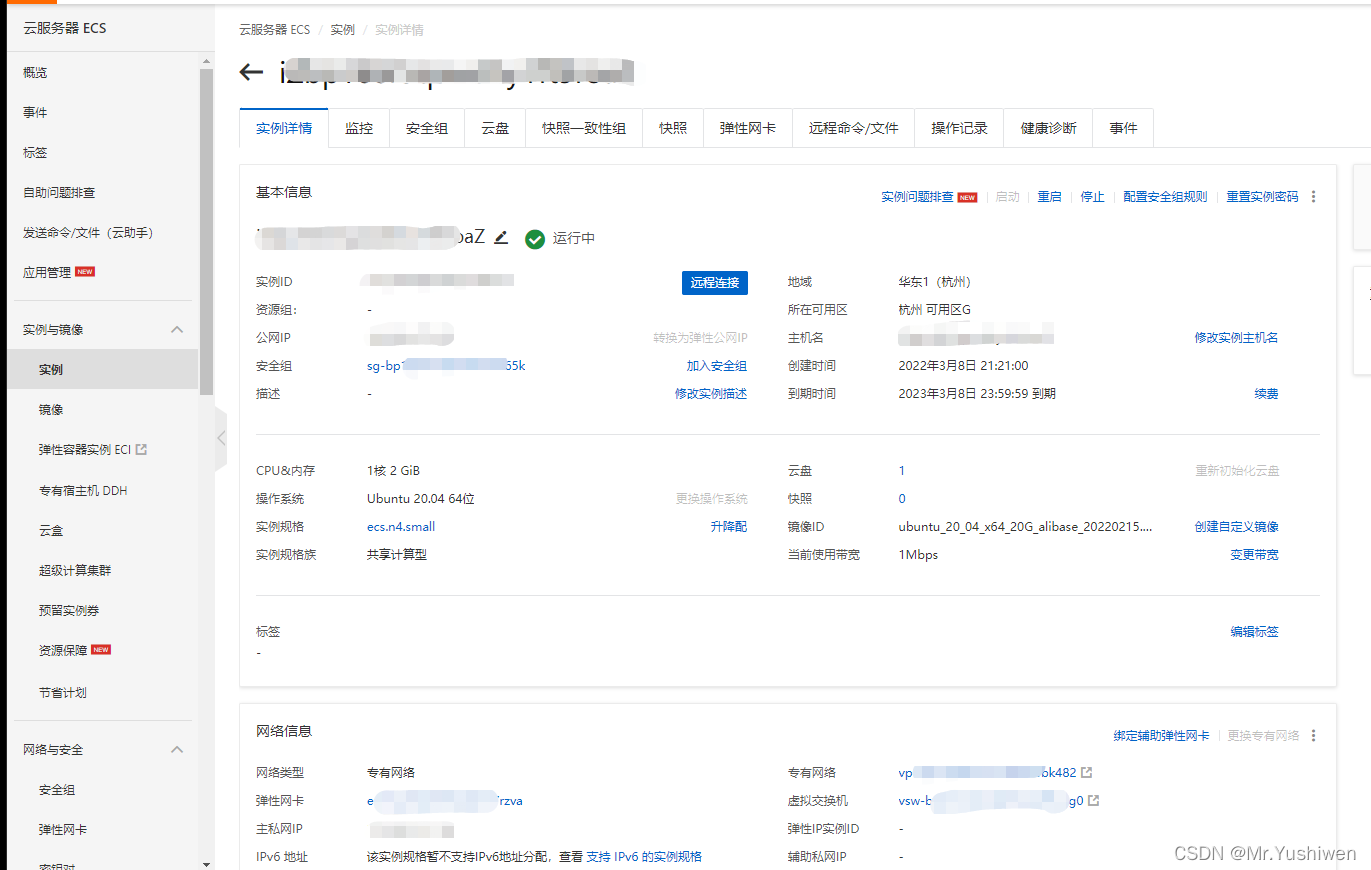Viewport: 1371px width, 870px height.
Task: Click the 远程连接 button
Action: coord(714,283)
